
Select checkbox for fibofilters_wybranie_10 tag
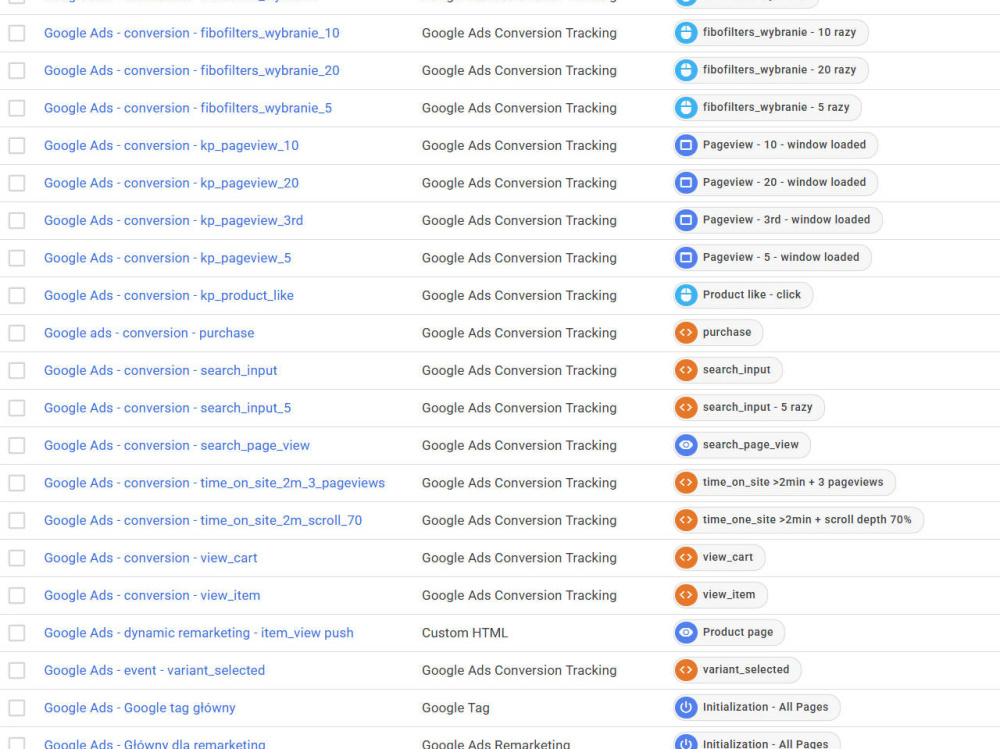tap(17, 33)
